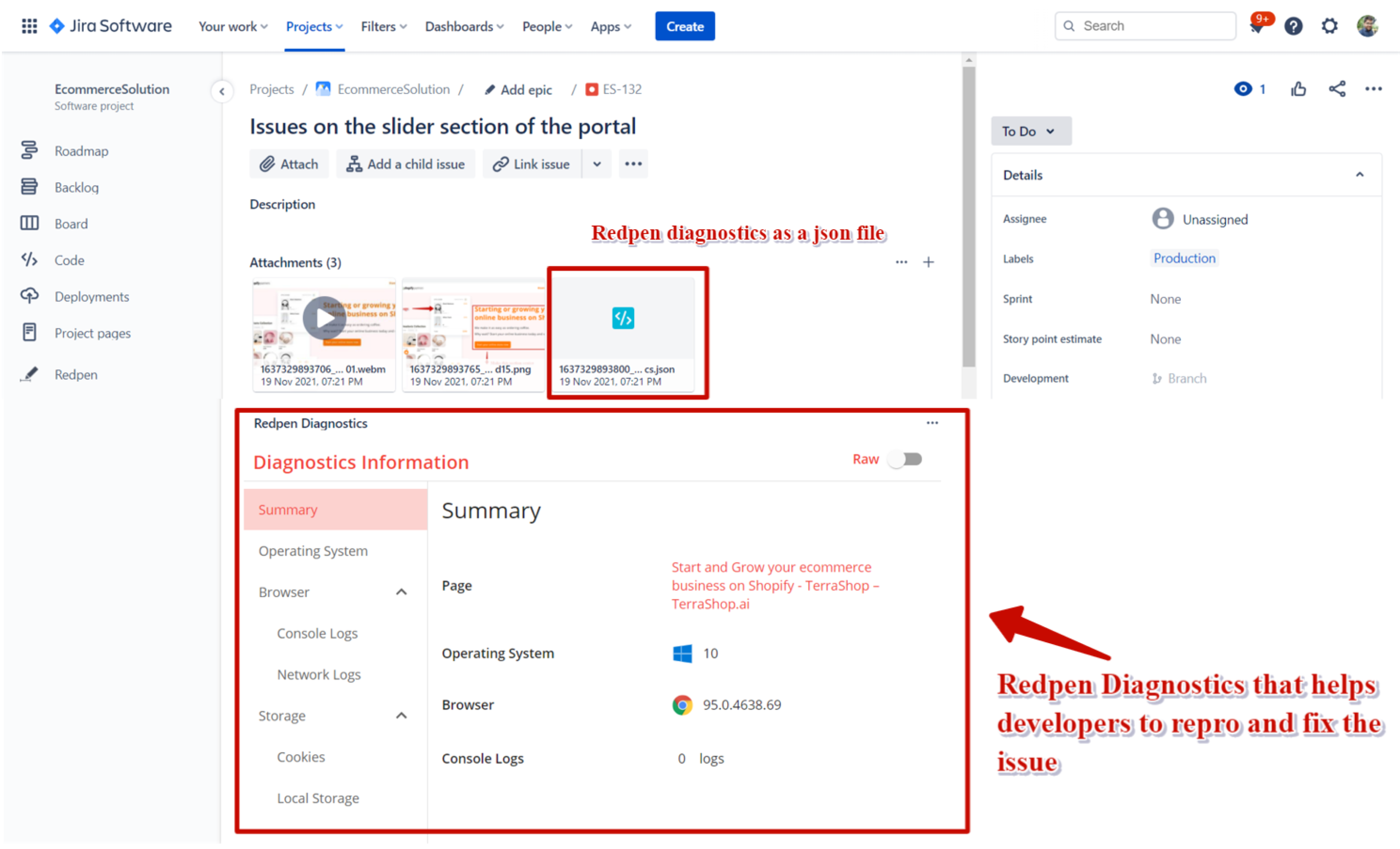
Task: Click the Unassigned avatar icon
Action: click(1162, 219)
